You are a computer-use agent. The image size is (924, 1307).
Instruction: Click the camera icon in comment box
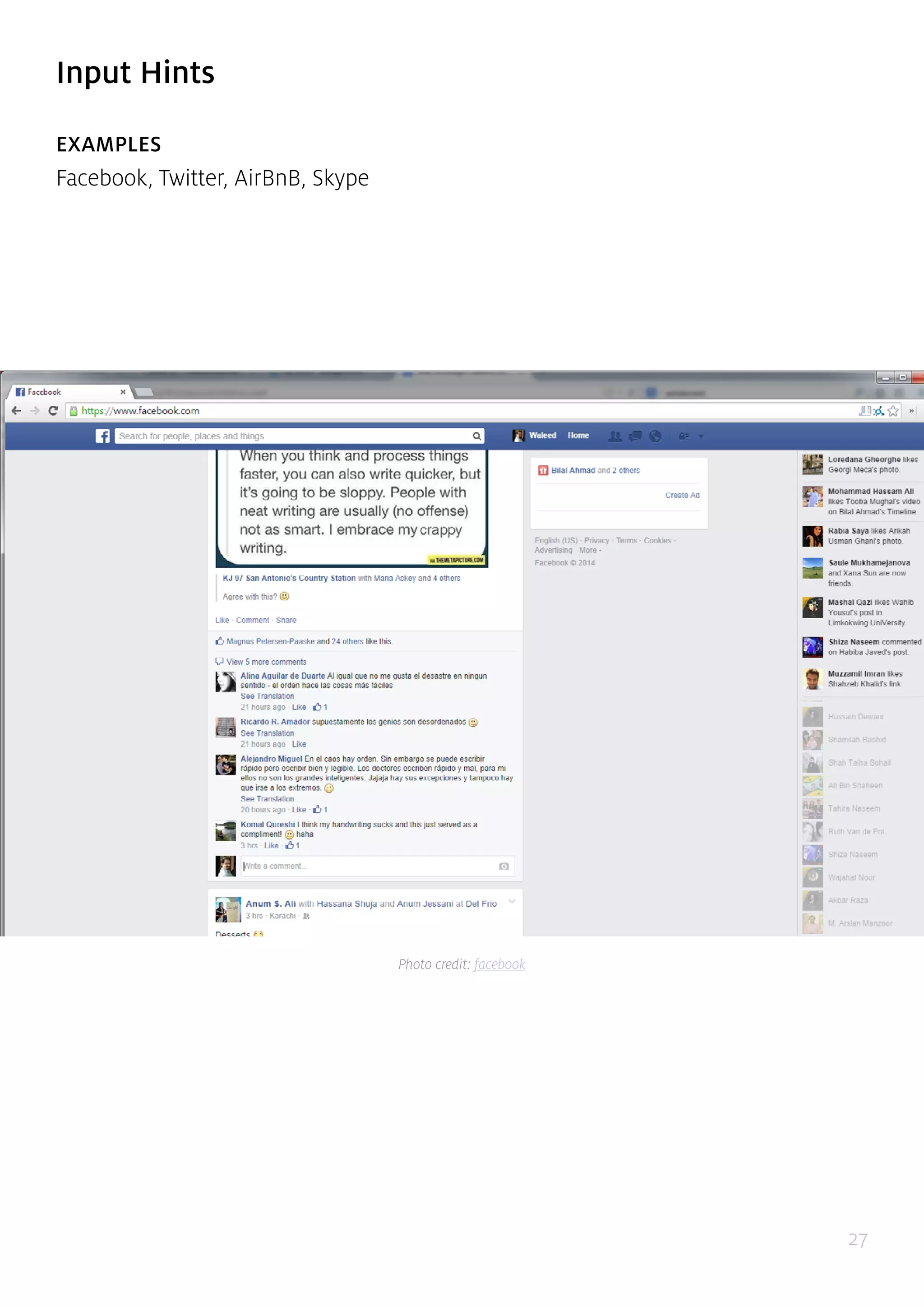coord(504,866)
